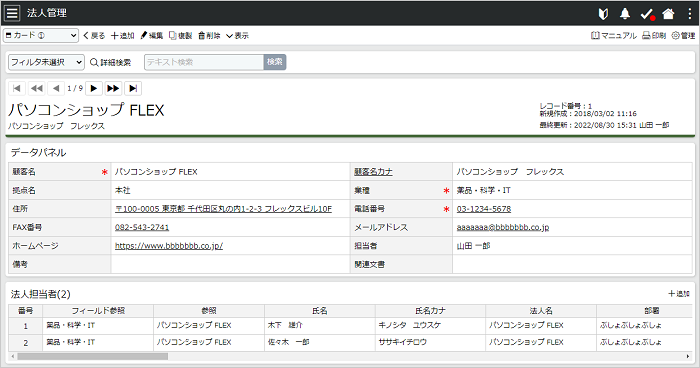Viewport: 700px width, 368px height.
Task: Expand the 表示 menu
Action: (x=237, y=36)
